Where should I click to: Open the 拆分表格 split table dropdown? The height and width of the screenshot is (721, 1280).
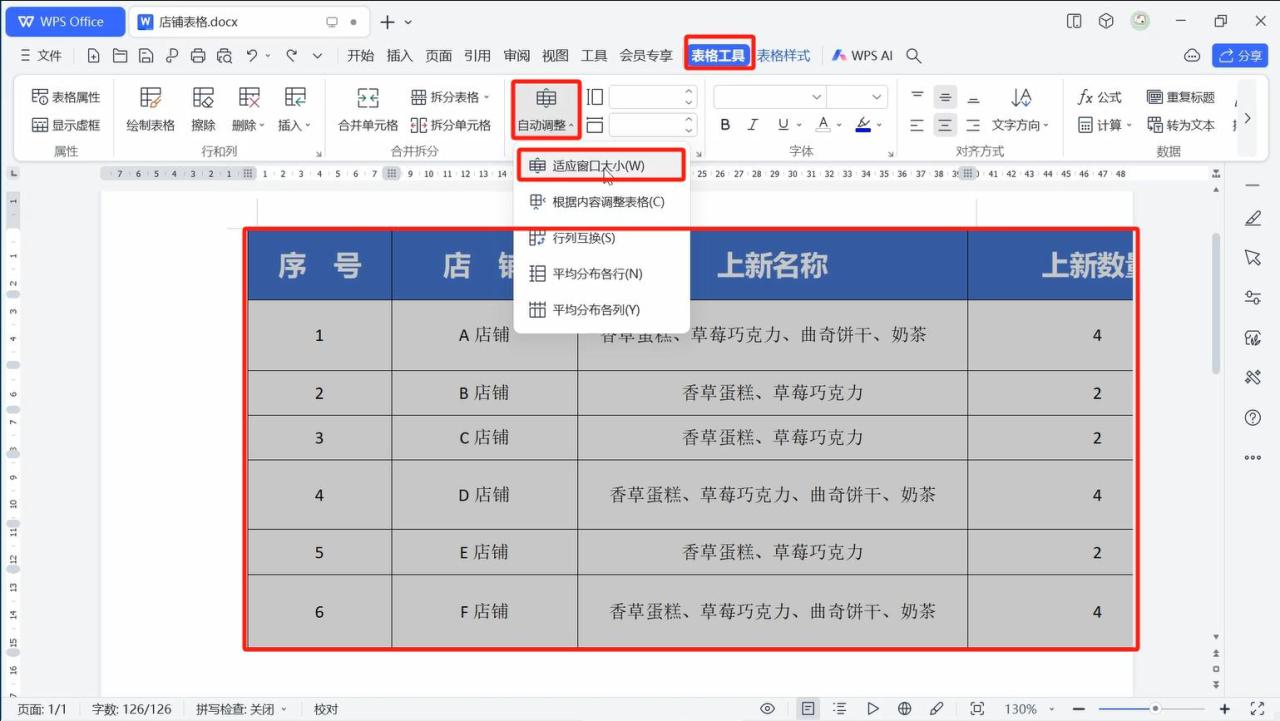(451, 97)
